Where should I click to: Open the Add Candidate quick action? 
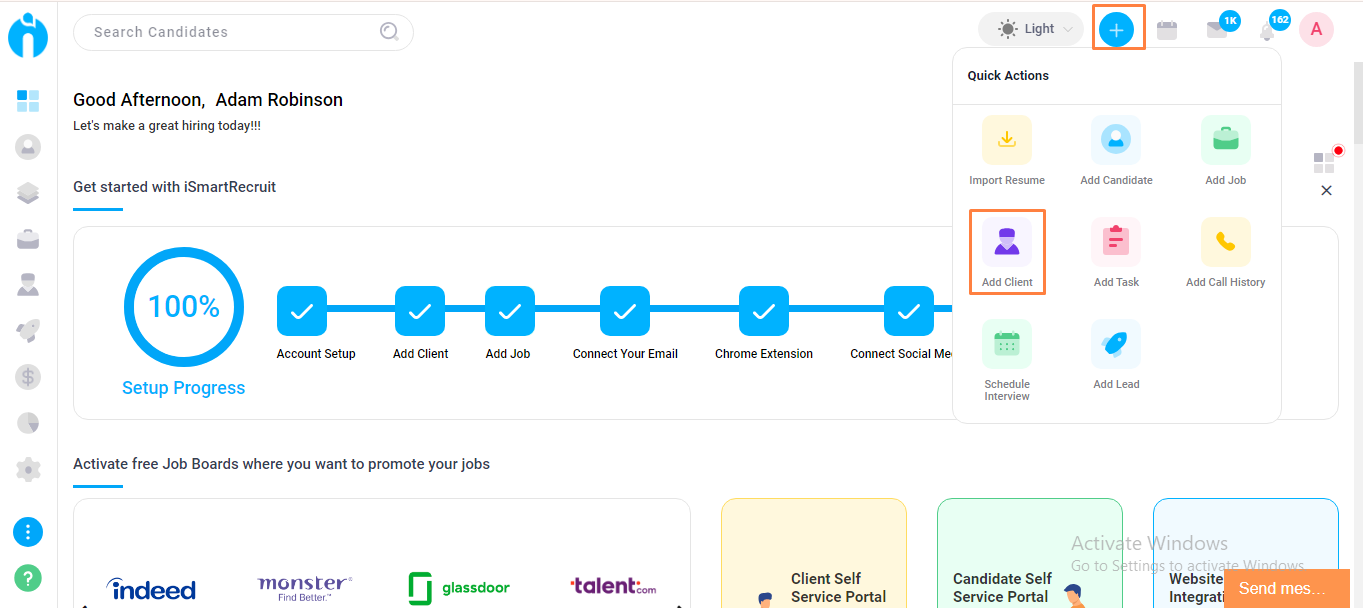[1116, 140]
